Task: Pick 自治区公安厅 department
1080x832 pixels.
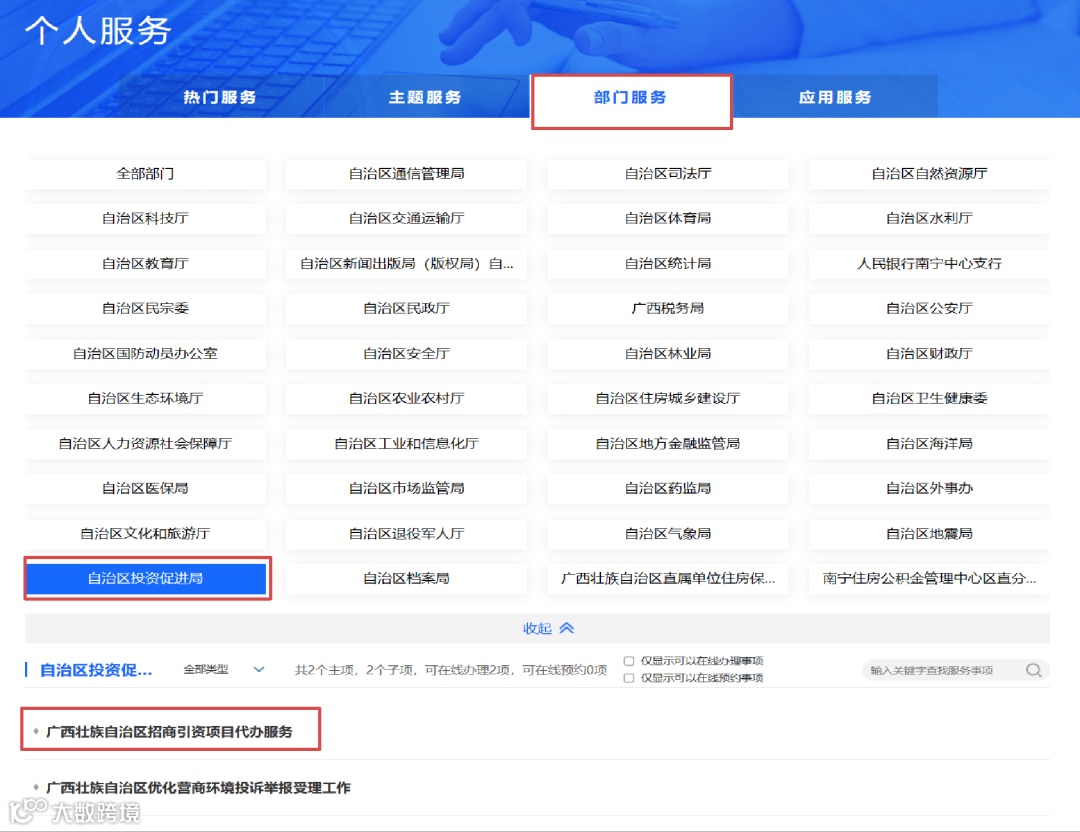Action: point(929,309)
